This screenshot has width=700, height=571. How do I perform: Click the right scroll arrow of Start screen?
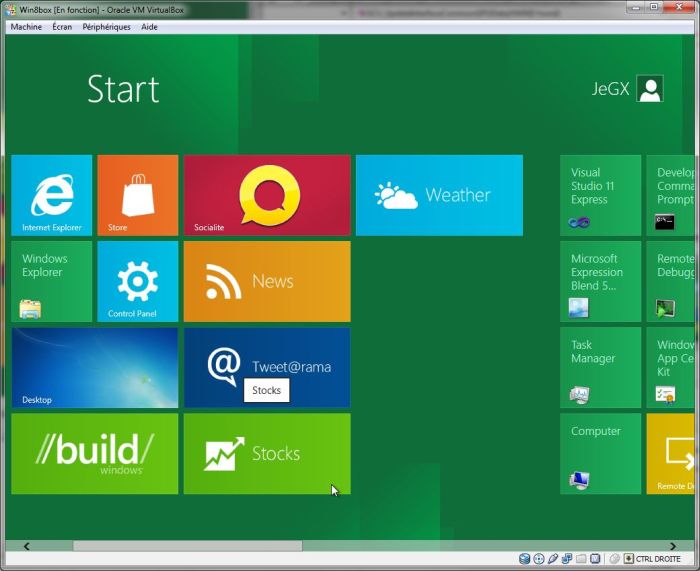pyautogui.click(x=673, y=546)
